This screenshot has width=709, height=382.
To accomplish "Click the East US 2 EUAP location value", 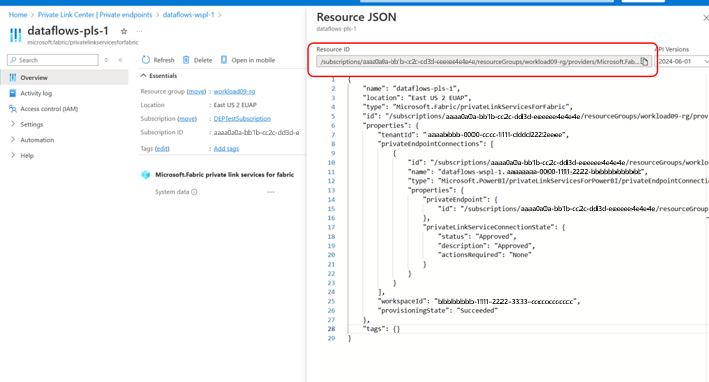I will click(235, 105).
